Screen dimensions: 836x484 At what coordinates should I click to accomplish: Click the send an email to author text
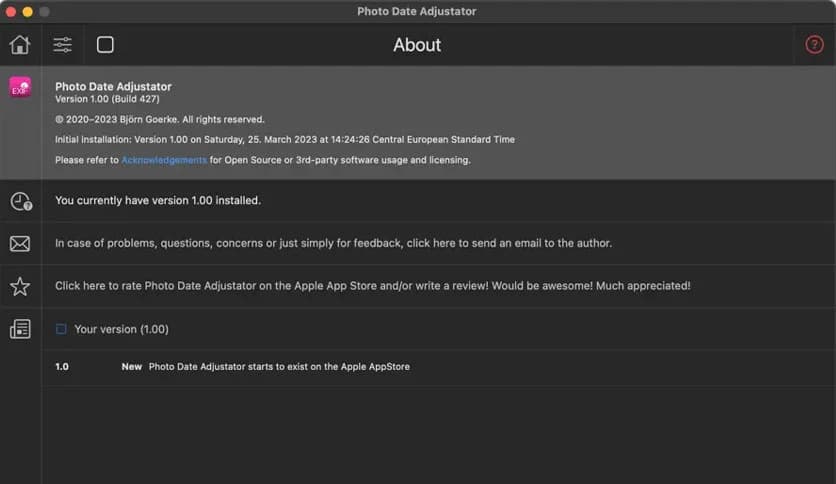pyautogui.click(x=333, y=243)
